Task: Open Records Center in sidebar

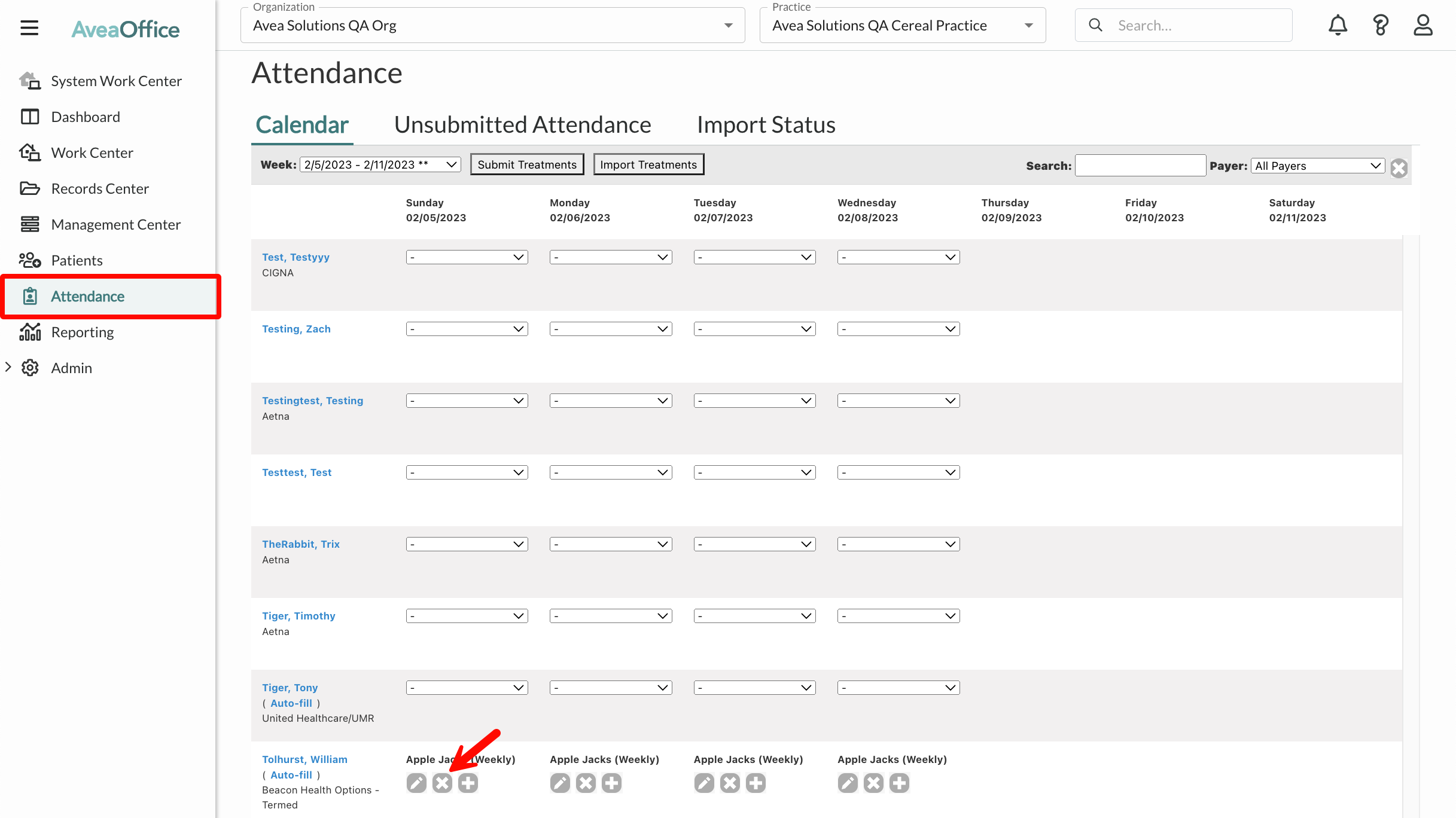Action: click(x=109, y=188)
